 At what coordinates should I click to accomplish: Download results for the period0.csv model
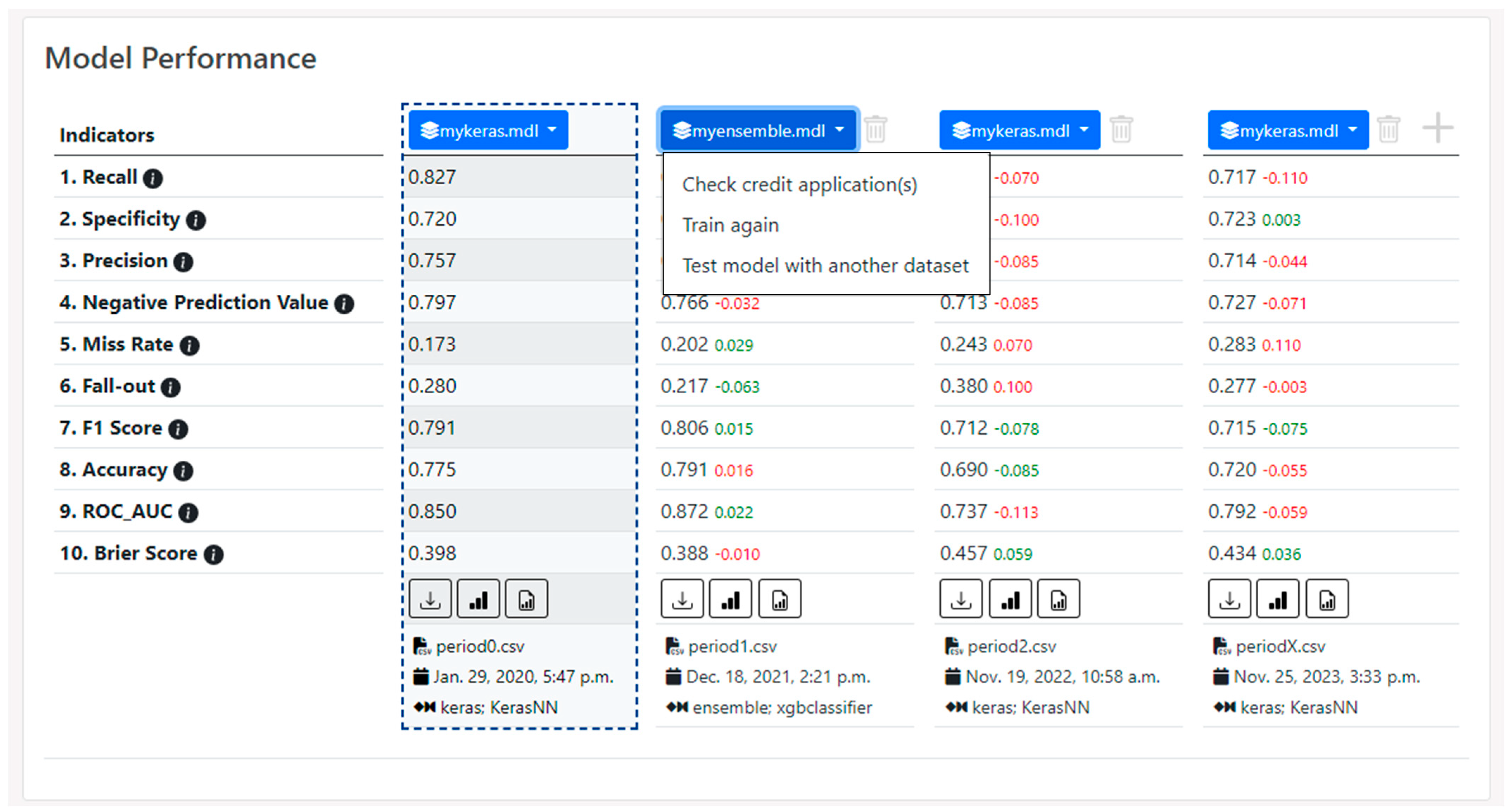click(430, 600)
